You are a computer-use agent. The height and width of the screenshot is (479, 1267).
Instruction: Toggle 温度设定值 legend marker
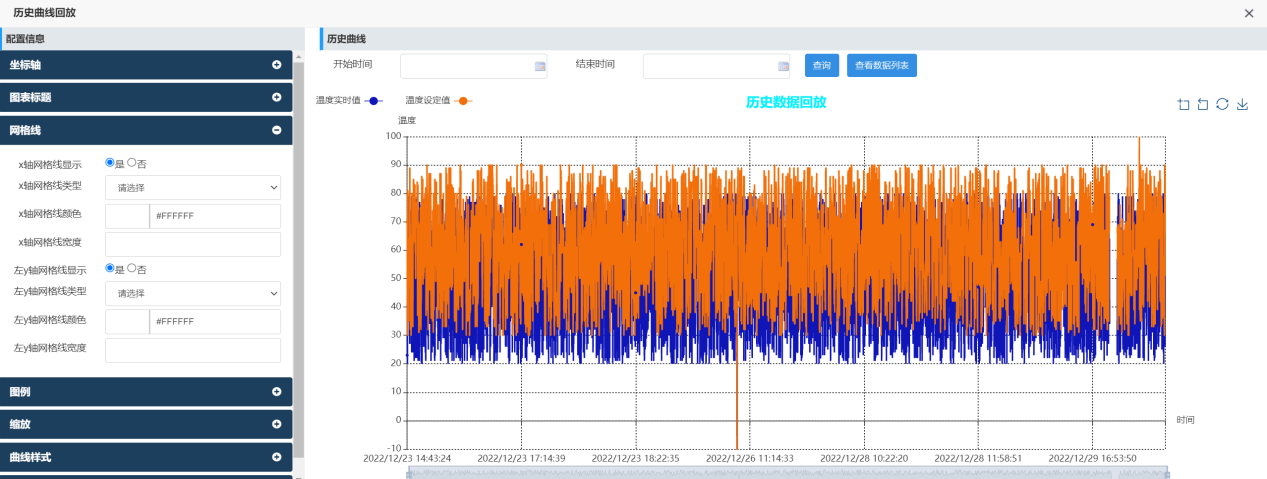463,101
